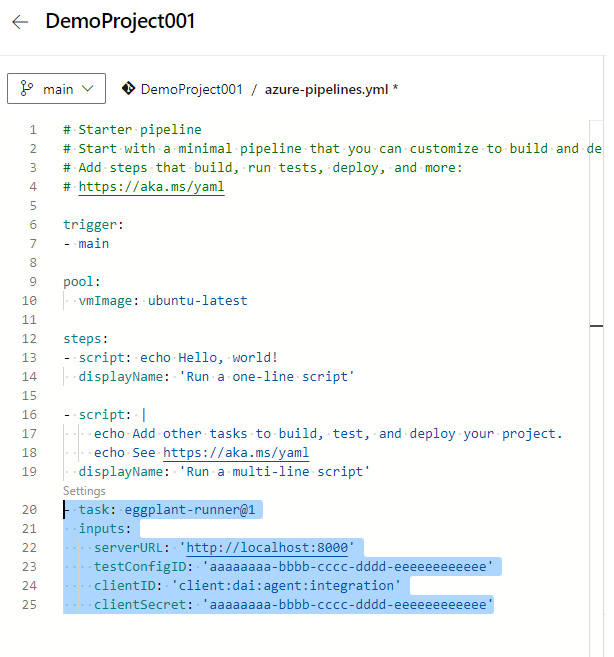The height and width of the screenshot is (657, 614).
Task: Click the 'steps:' keyword on line 12
Action: [86, 339]
